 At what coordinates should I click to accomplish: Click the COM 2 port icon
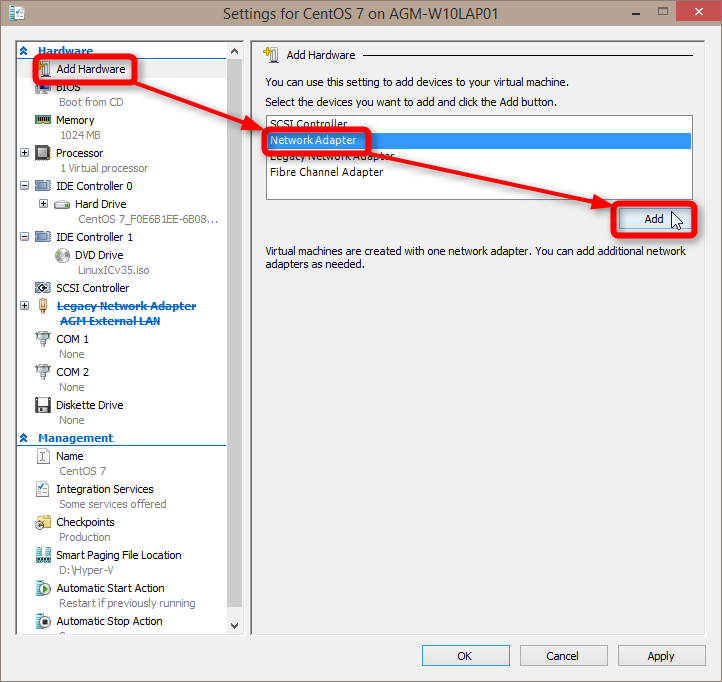coord(43,372)
